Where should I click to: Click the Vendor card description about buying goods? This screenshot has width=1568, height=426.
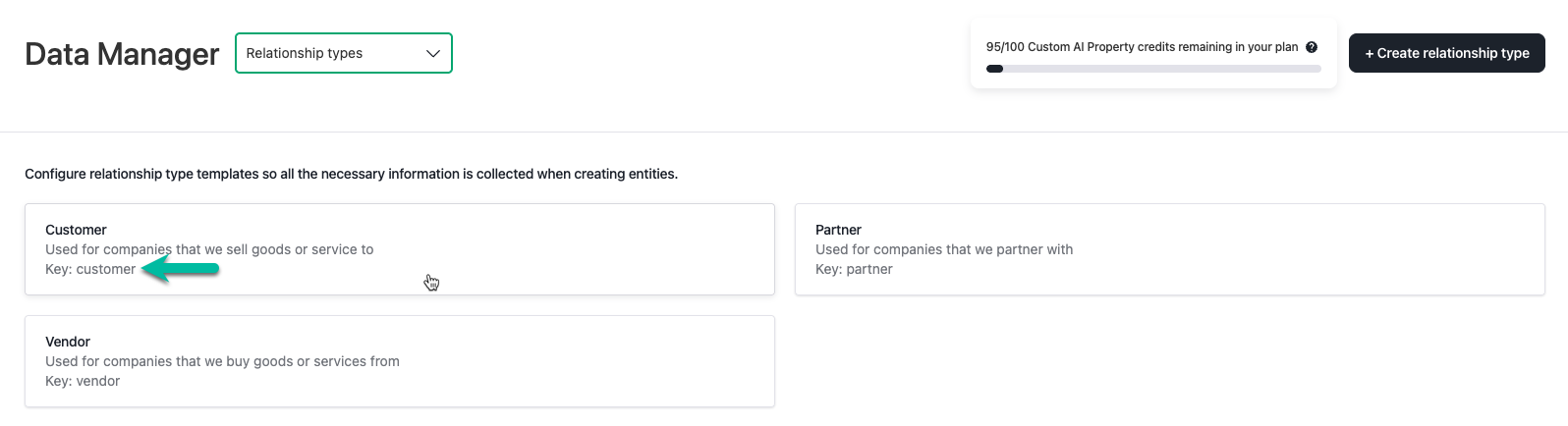(222, 361)
